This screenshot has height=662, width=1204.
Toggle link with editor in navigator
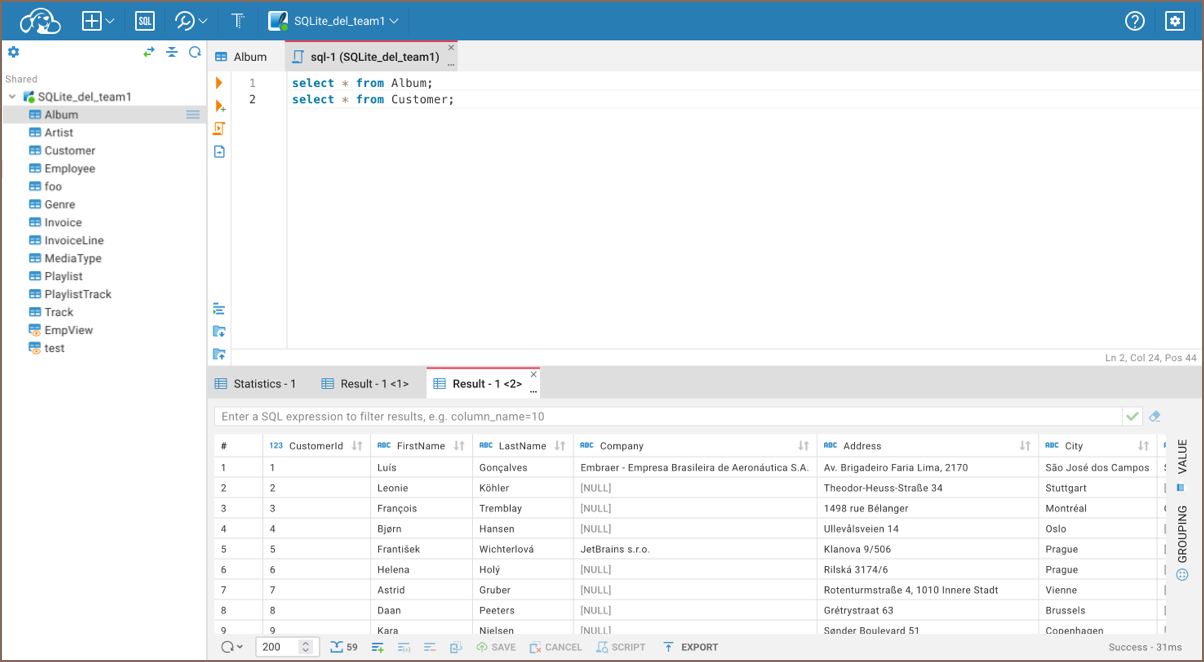tap(149, 52)
